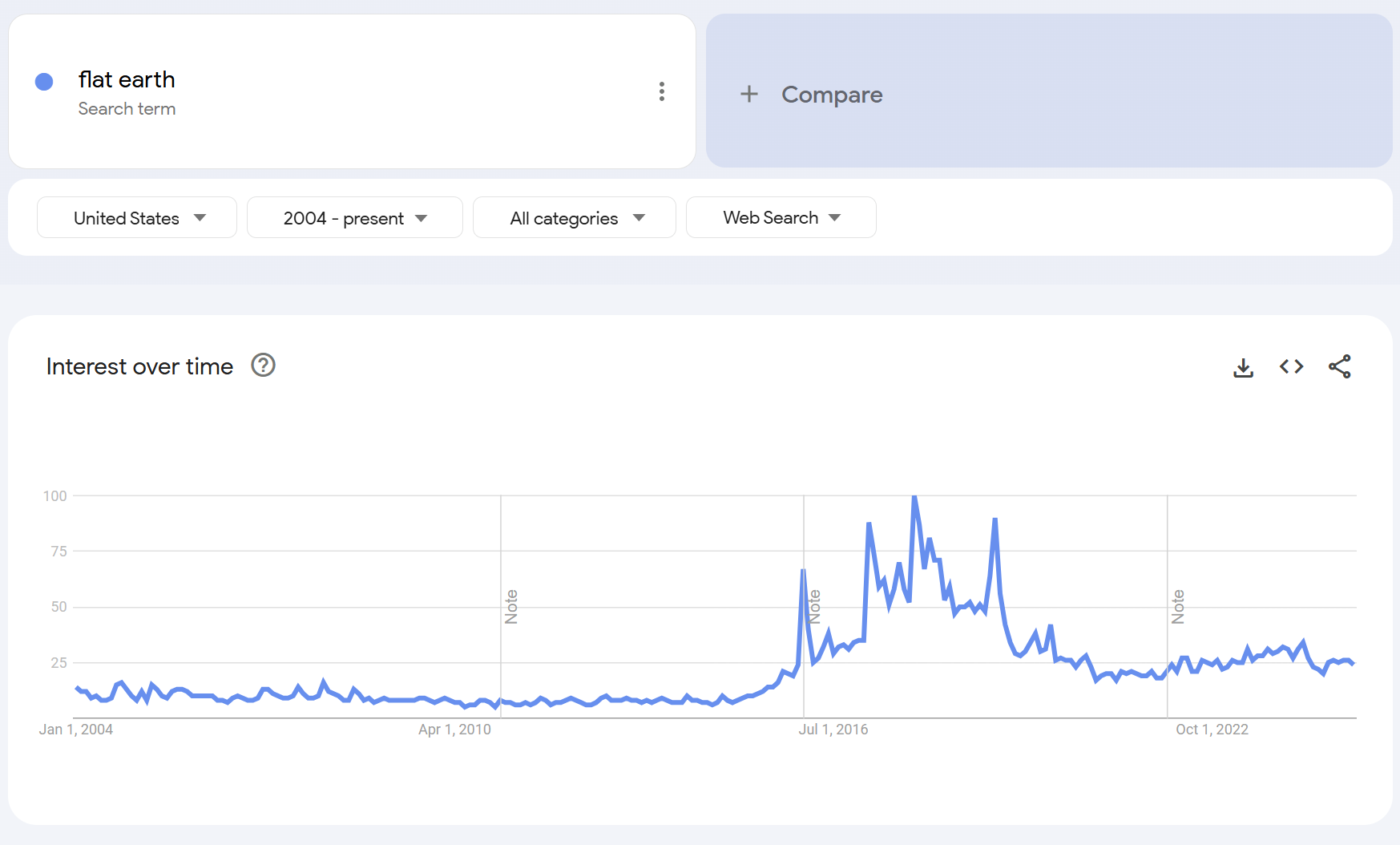
Task: Click the Search term label under flat earth
Action: click(x=127, y=109)
